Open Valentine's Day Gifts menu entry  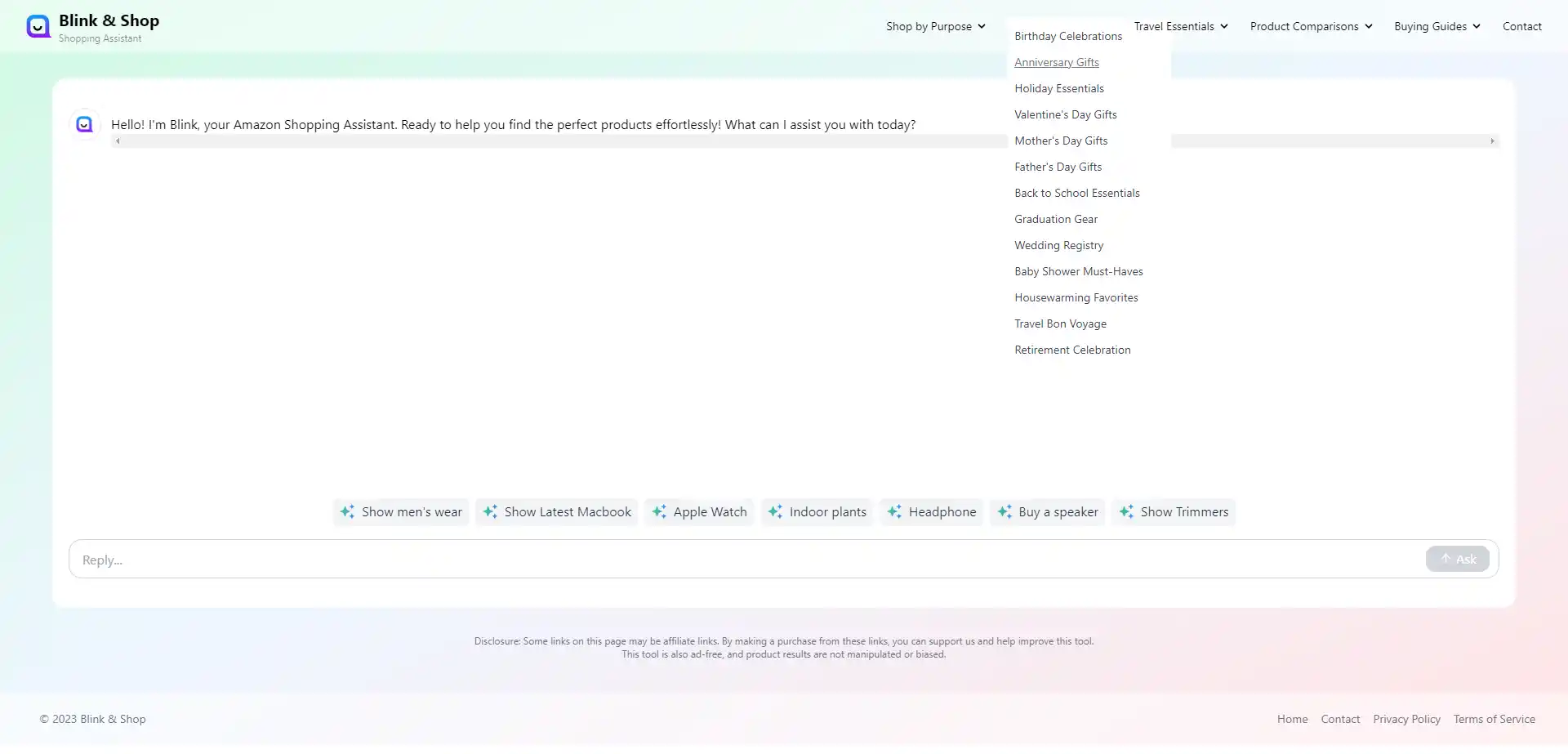[1066, 114]
